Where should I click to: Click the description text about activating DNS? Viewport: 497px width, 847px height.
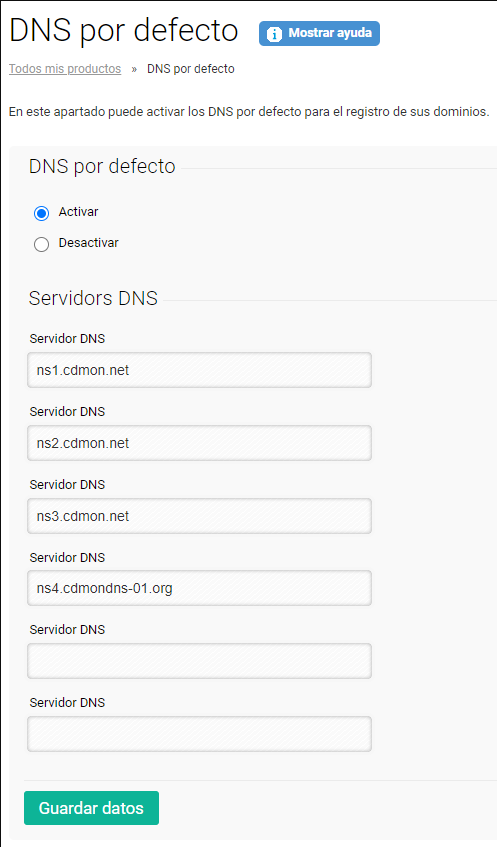(x=249, y=112)
